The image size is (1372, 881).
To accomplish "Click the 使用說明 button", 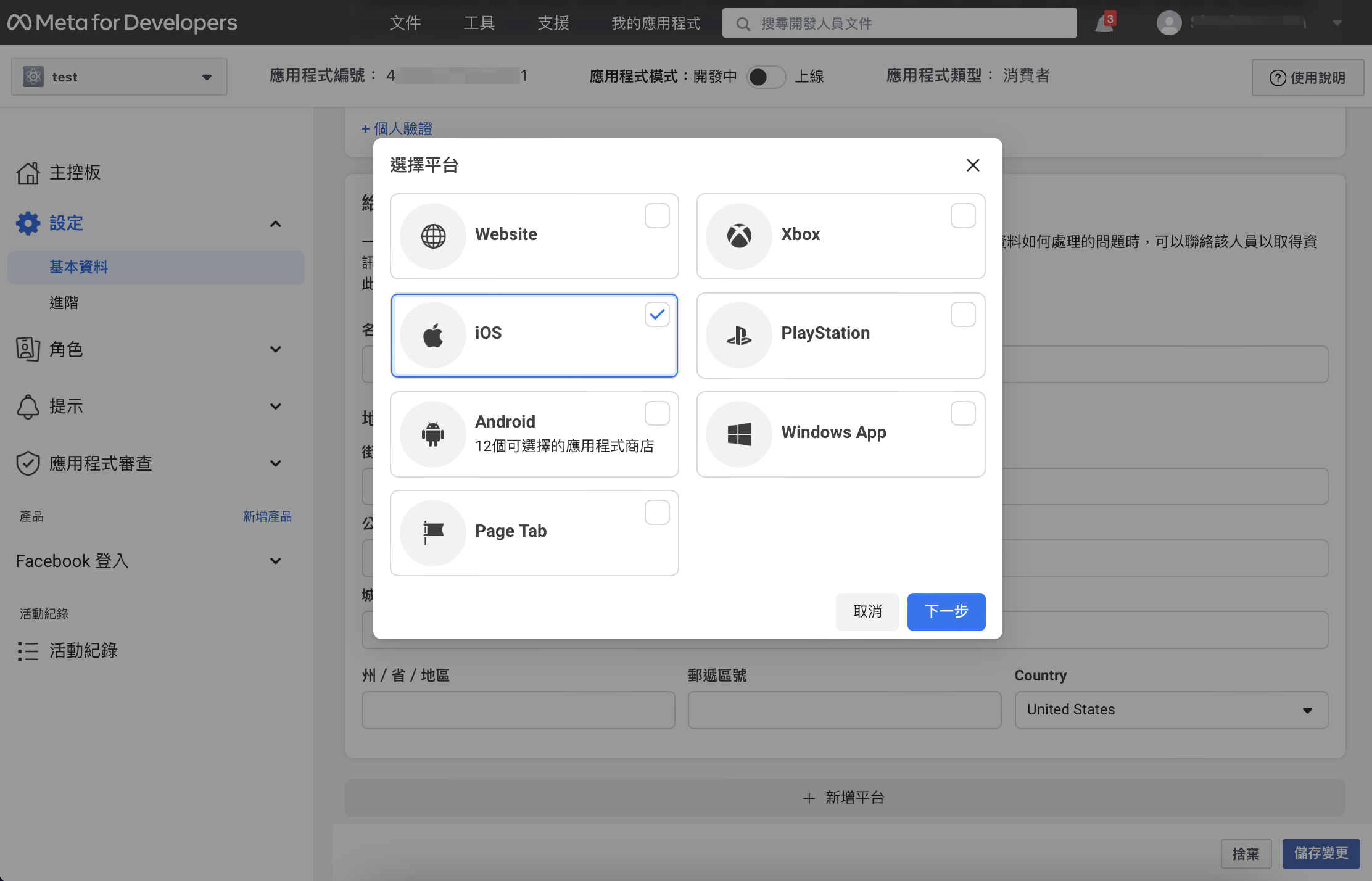I will [1307, 78].
